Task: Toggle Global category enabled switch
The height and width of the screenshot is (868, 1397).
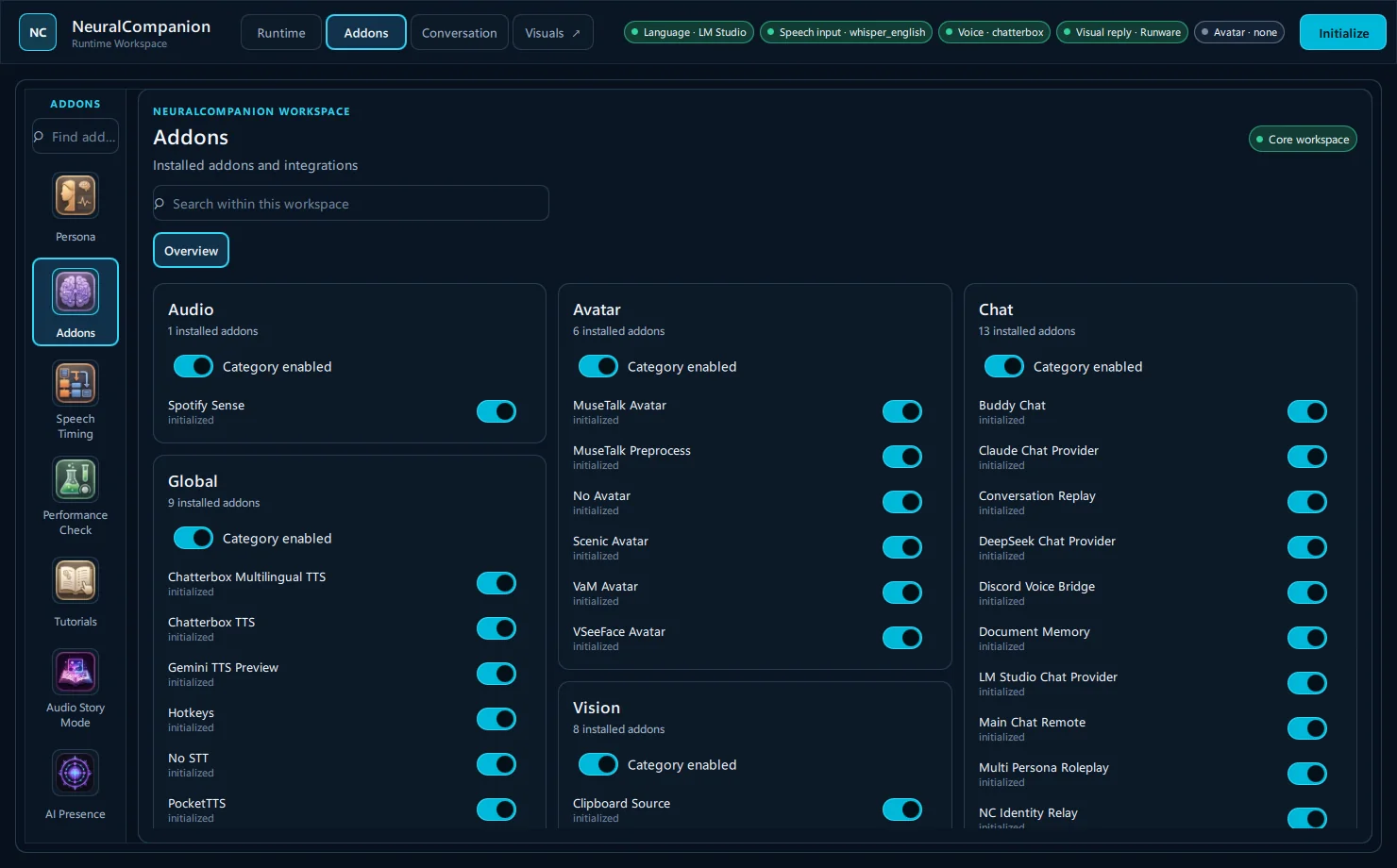Action: (x=194, y=538)
